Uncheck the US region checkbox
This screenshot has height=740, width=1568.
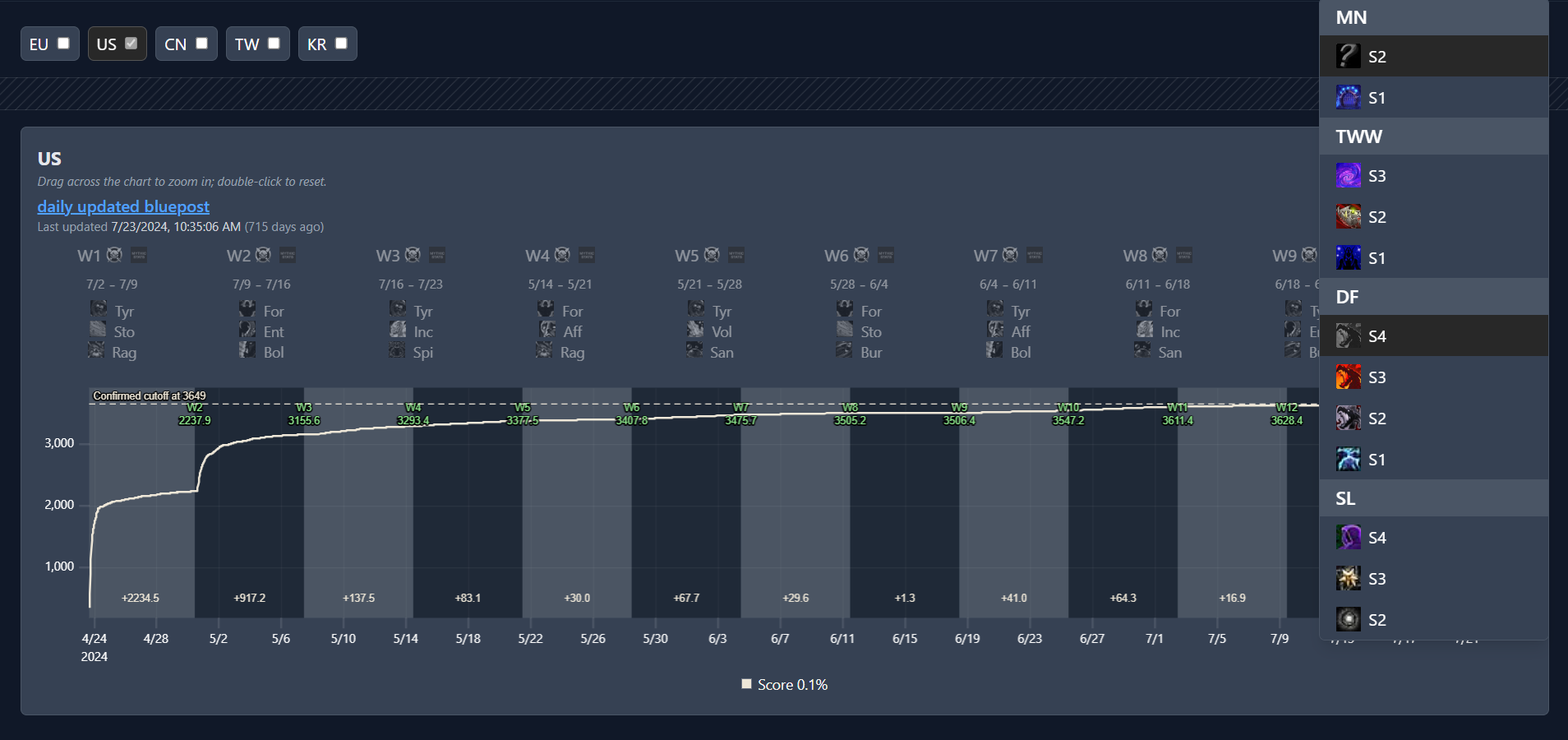tap(131, 43)
